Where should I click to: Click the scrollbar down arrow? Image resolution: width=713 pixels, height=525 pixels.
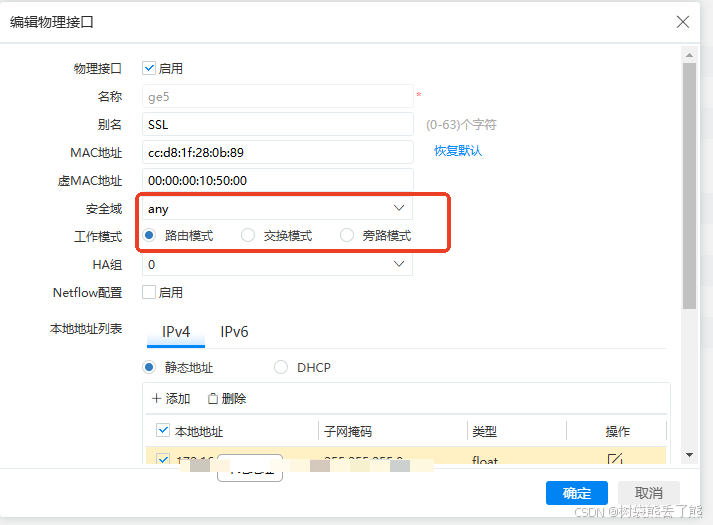coord(689,455)
